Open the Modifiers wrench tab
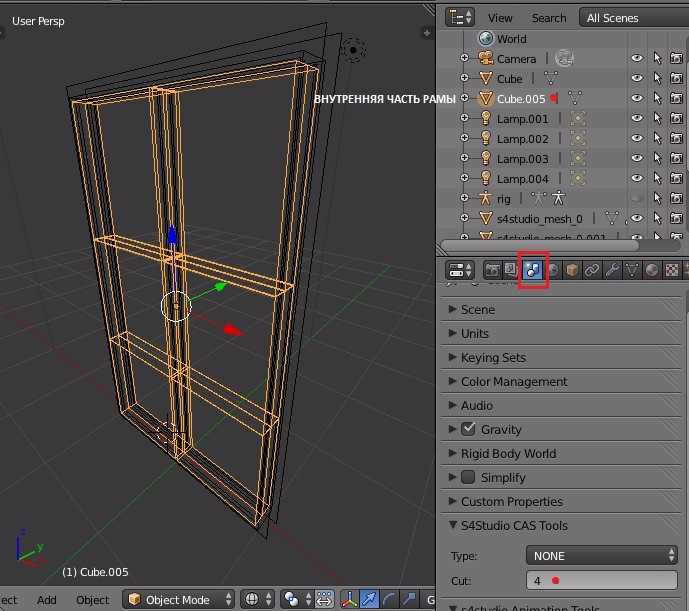The image size is (689, 611). tap(612, 270)
